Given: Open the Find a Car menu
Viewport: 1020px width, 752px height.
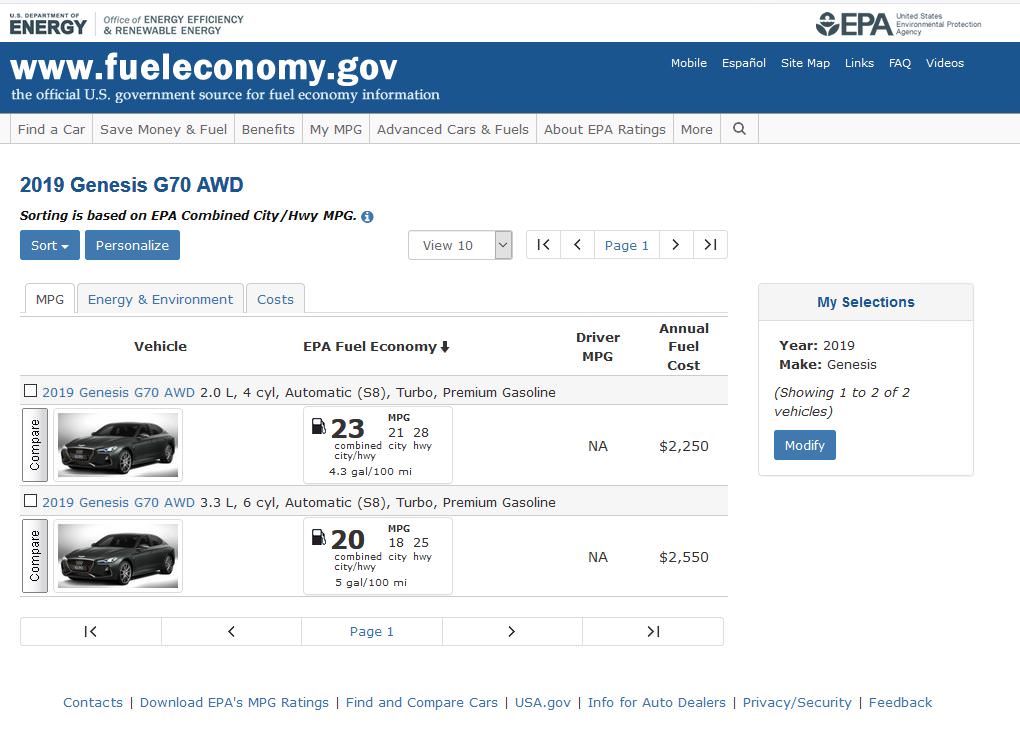Looking at the screenshot, I should pyautogui.click(x=51, y=129).
